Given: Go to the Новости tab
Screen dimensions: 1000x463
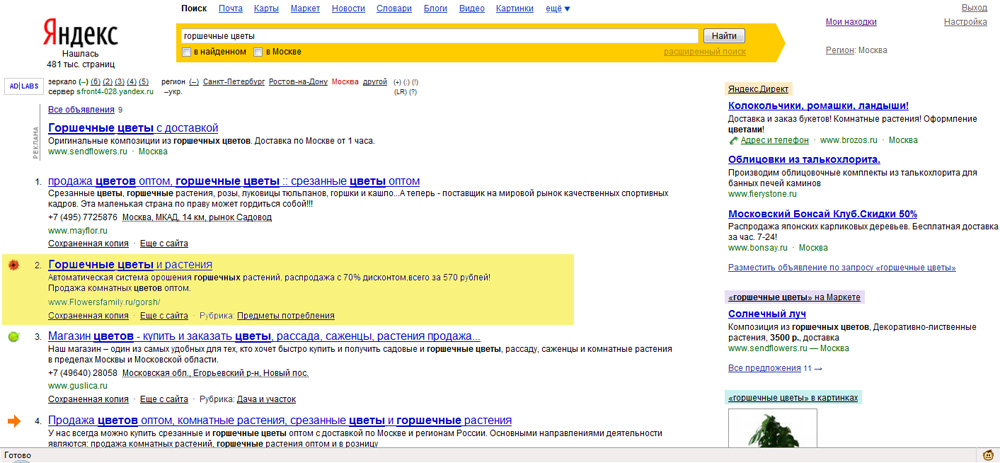Looking at the screenshot, I should point(349,8).
